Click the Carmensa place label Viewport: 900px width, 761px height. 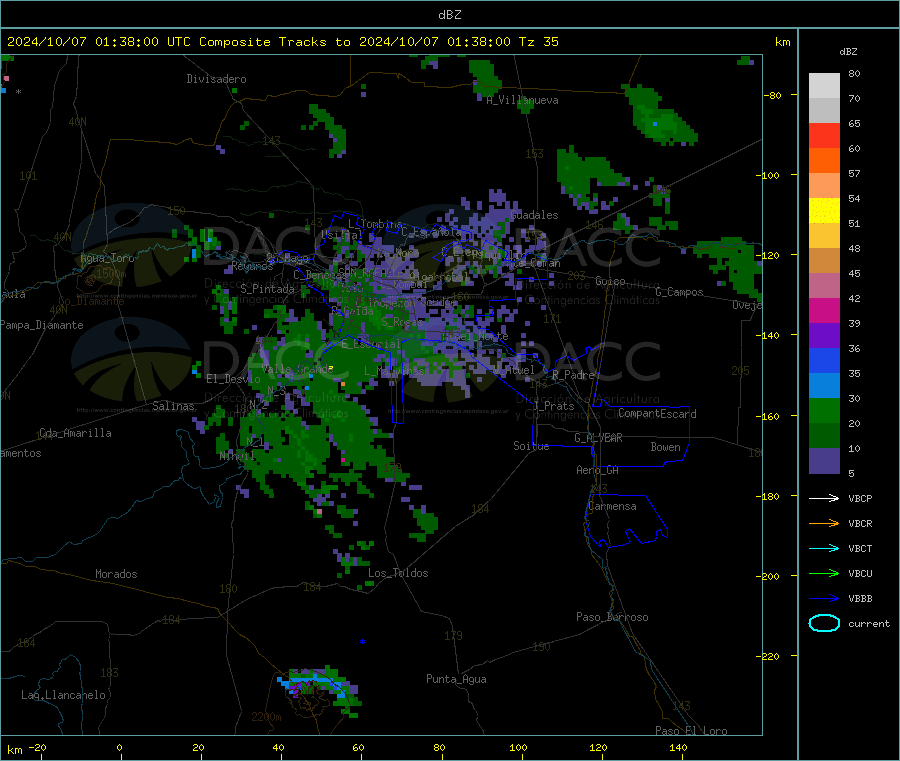pyautogui.click(x=612, y=506)
